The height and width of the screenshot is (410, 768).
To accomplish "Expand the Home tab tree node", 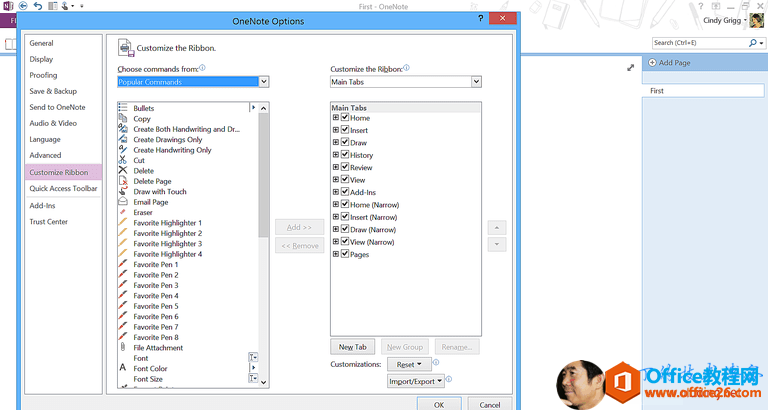I will (x=336, y=118).
